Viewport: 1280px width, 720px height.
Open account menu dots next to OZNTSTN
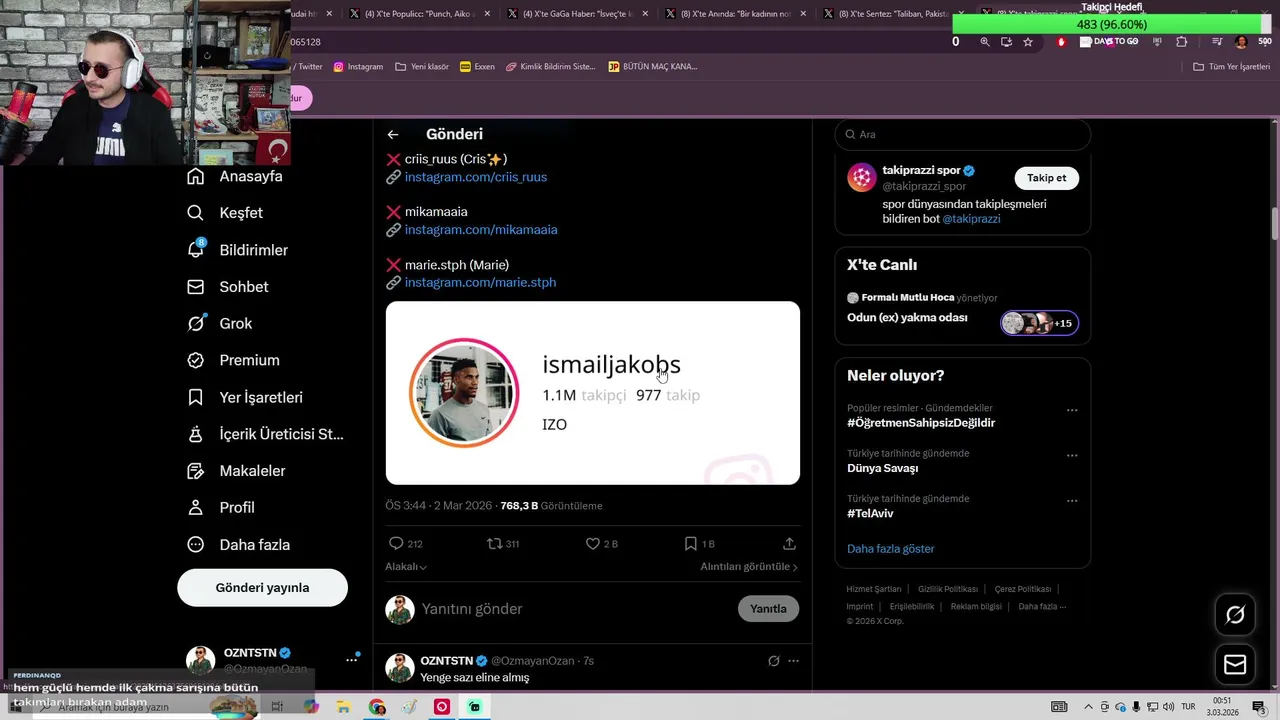(x=351, y=659)
